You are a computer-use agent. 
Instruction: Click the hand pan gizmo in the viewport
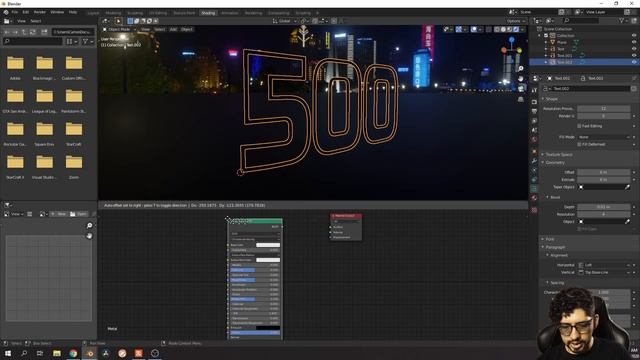521,78
